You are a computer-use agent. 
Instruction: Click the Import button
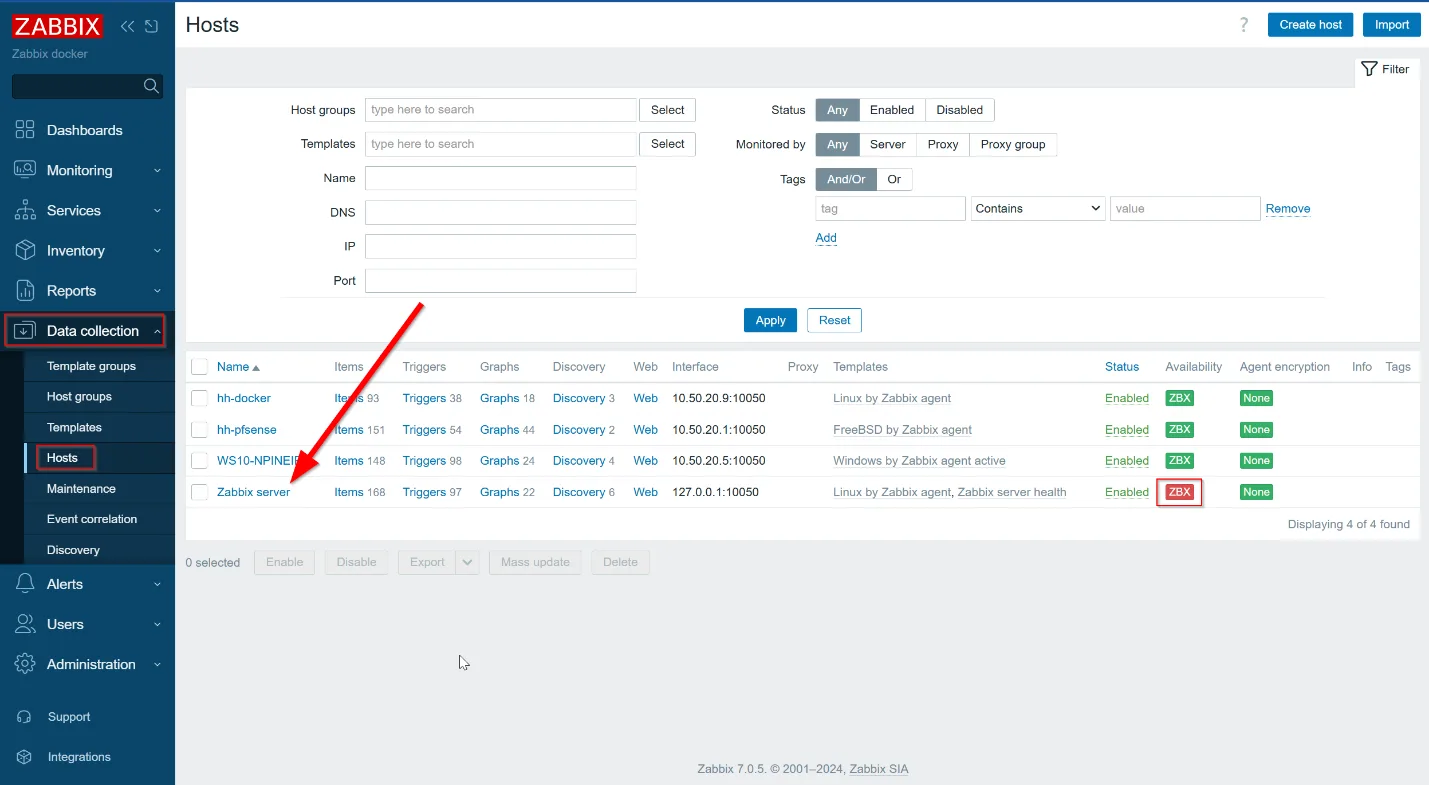coord(1391,25)
